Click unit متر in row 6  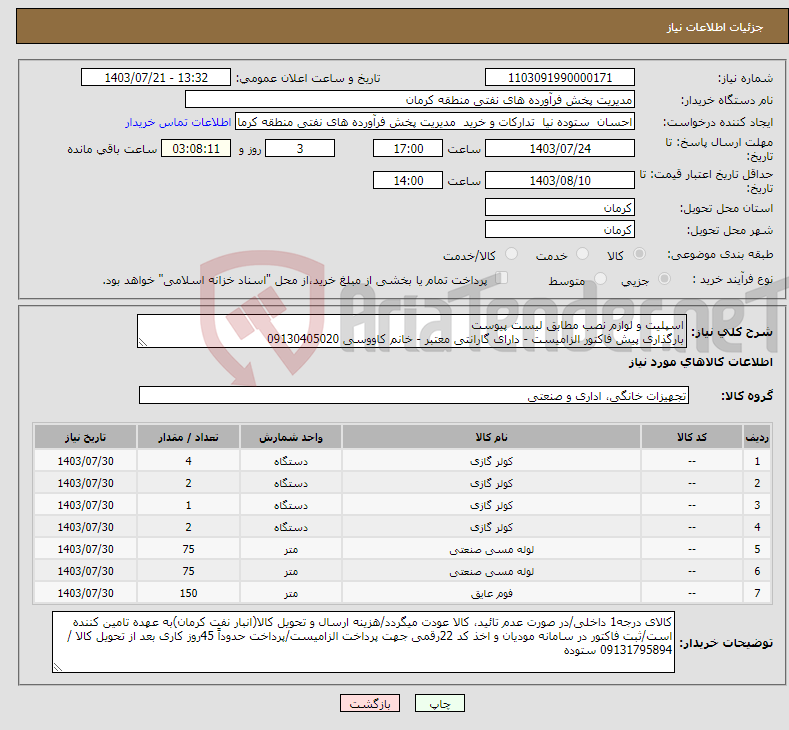pyautogui.click(x=290, y=572)
